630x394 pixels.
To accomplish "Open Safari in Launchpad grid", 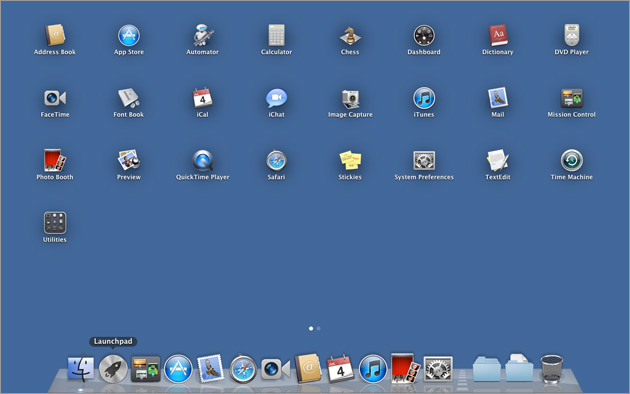I will (x=276, y=160).
